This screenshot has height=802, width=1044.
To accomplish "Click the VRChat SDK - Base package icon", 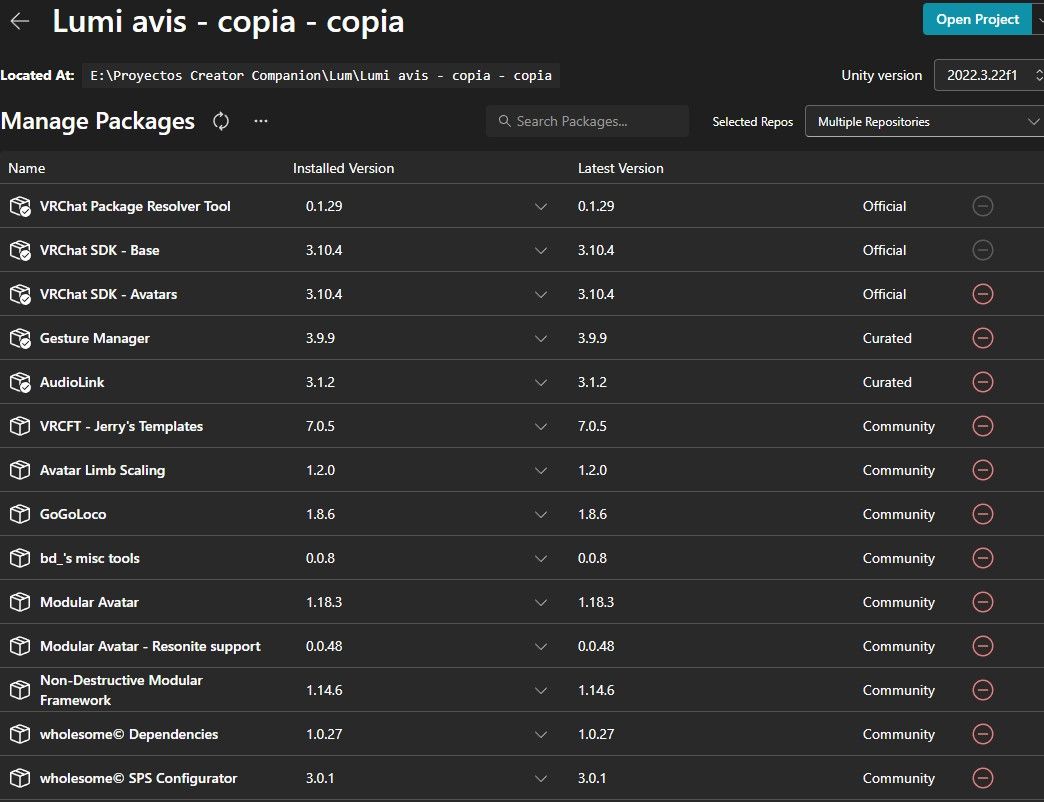I will tap(20, 250).
